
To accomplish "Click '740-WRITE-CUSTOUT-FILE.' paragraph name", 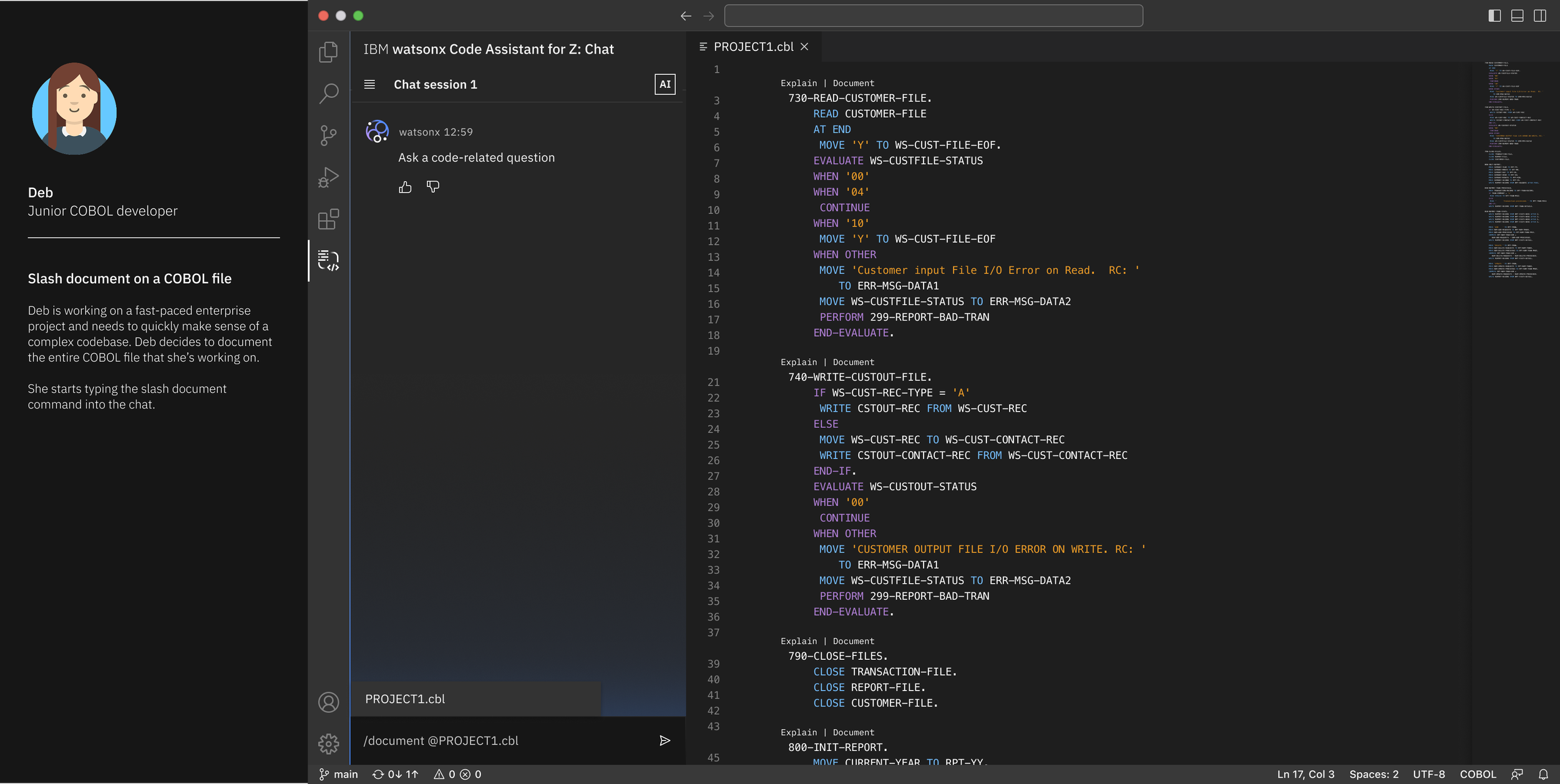I will (x=859, y=377).
